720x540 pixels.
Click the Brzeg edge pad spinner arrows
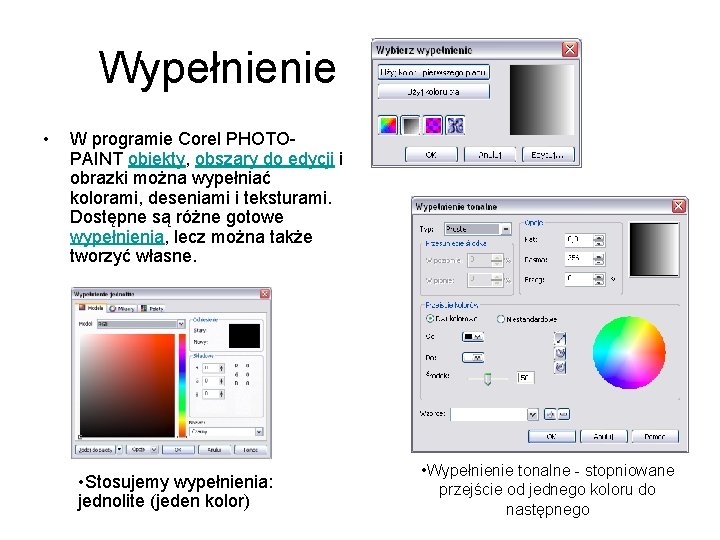tap(599, 279)
